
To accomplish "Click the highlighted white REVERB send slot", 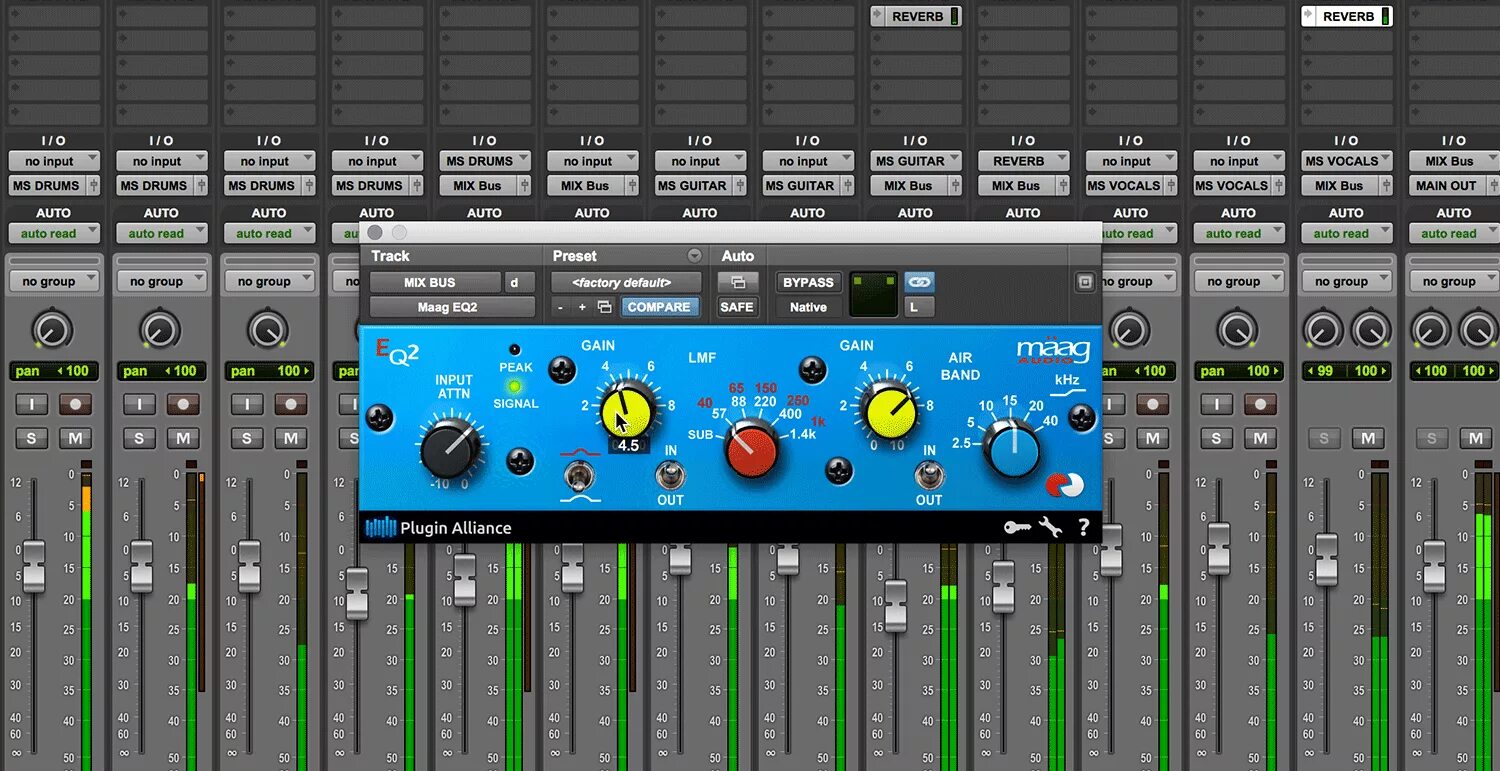I will [1347, 16].
